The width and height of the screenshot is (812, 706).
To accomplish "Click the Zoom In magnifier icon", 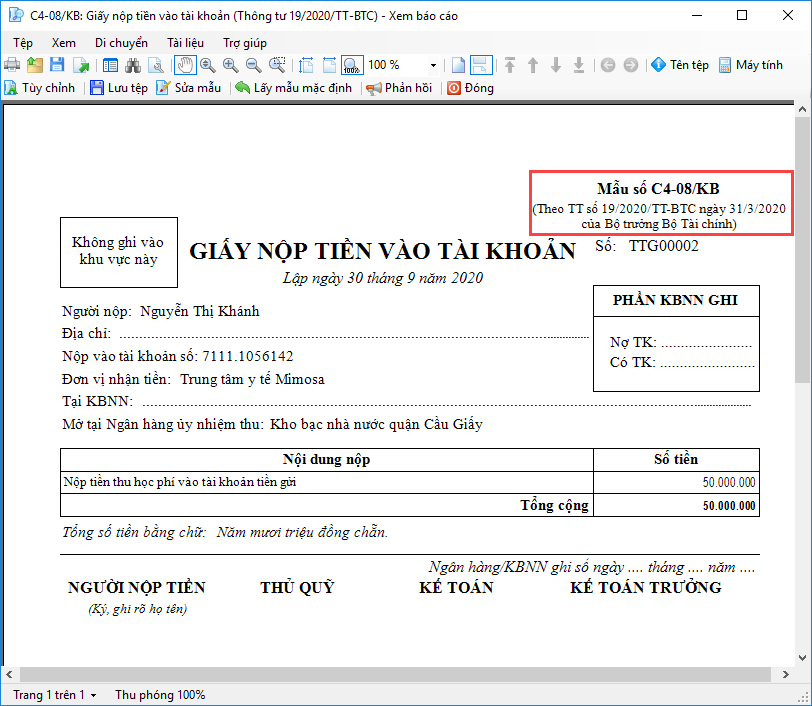I will (x=231, y=65).
